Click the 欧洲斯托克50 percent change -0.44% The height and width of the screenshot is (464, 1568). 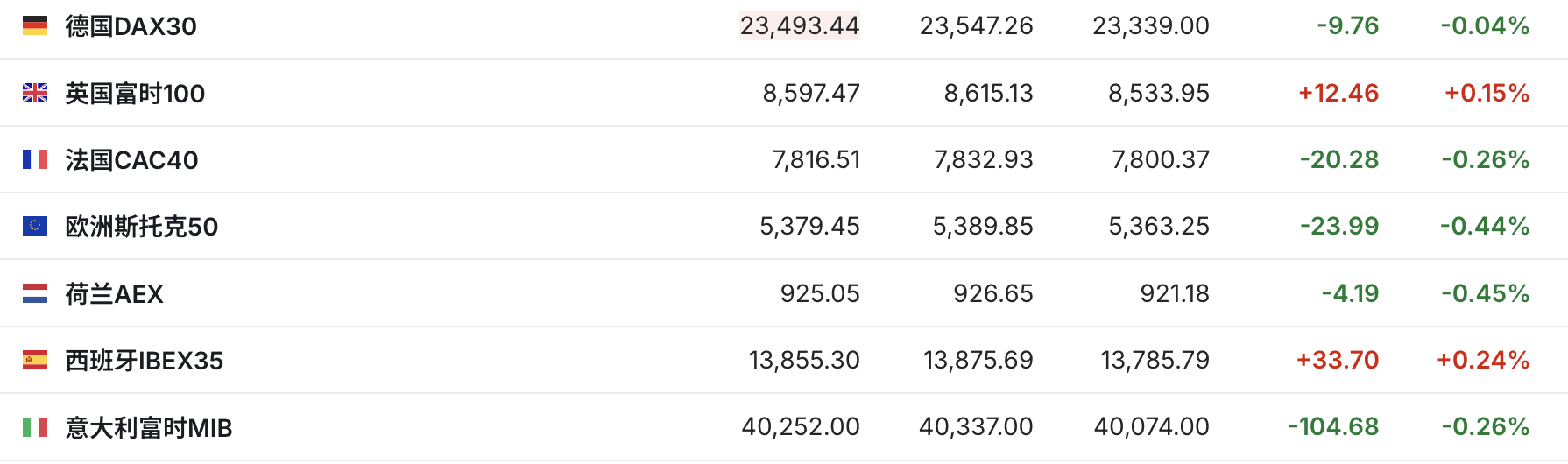click(1485, 226)
